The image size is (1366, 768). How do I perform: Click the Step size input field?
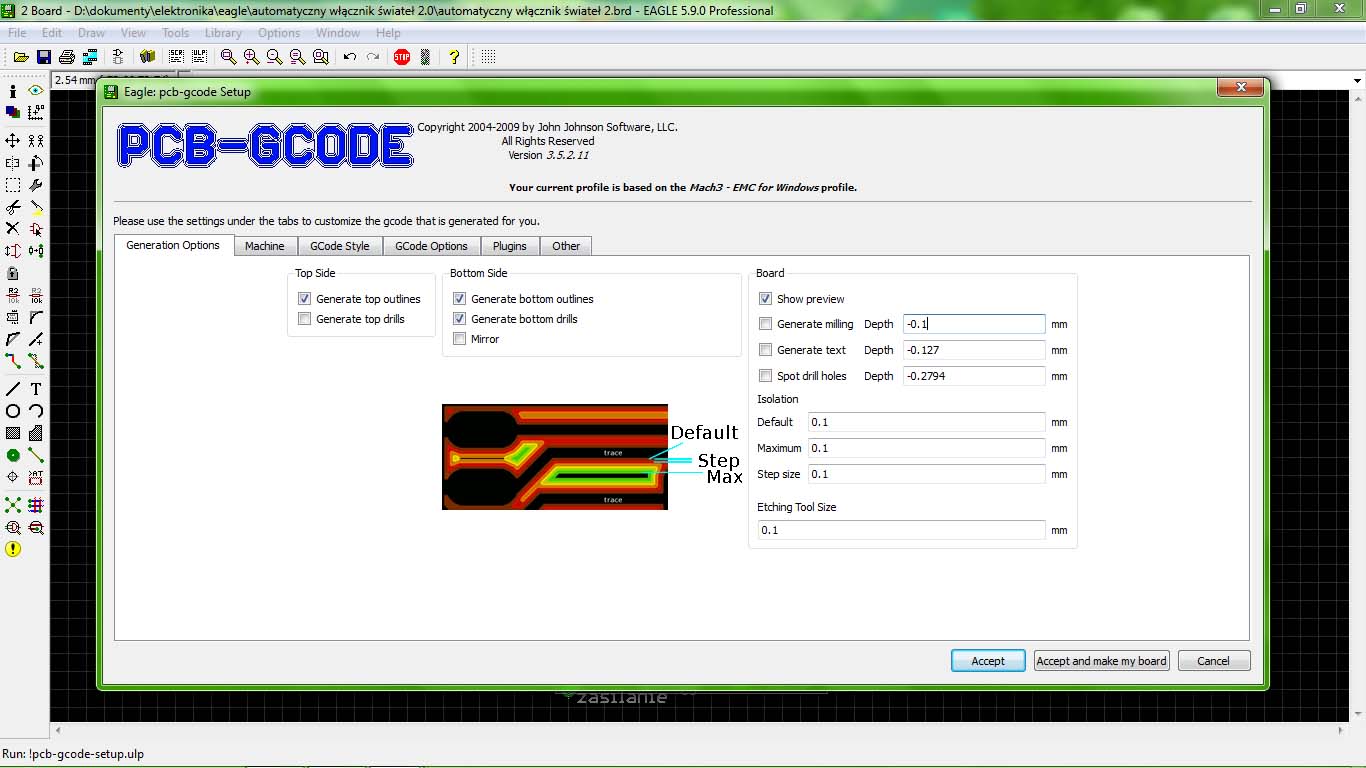[x=926, y=474]
